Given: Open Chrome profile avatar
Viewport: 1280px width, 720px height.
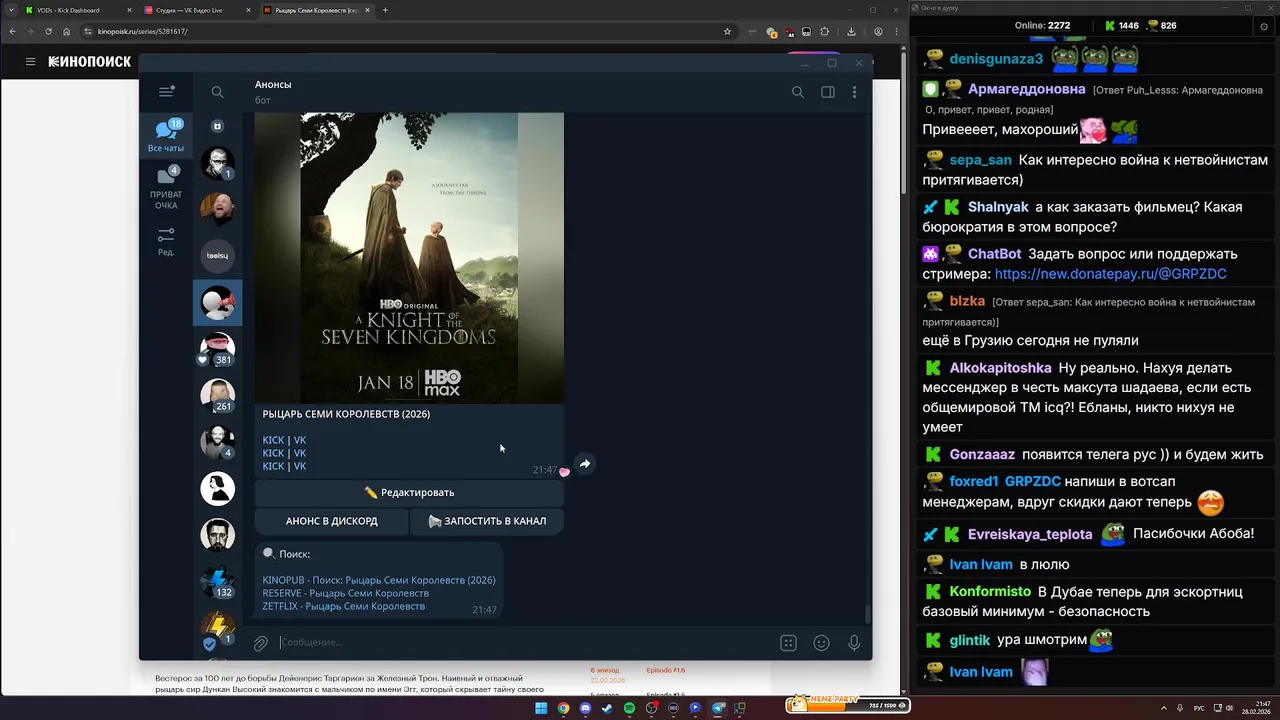Looking at the screenshot, I should (x=878, y=31).
